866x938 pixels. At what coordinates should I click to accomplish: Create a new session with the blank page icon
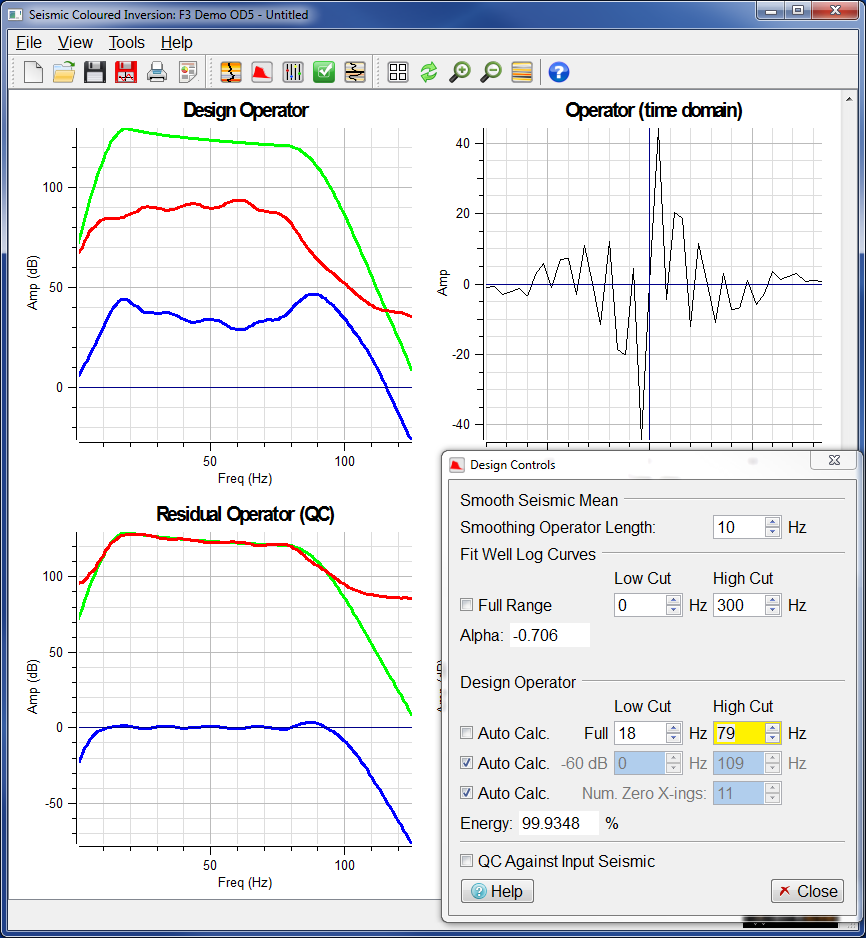point(33,72)
